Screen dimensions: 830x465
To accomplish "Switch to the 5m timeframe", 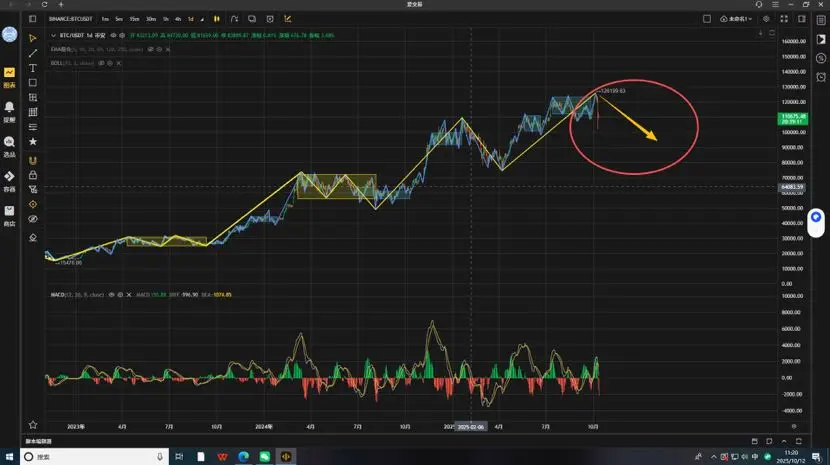I will point(119,19).
